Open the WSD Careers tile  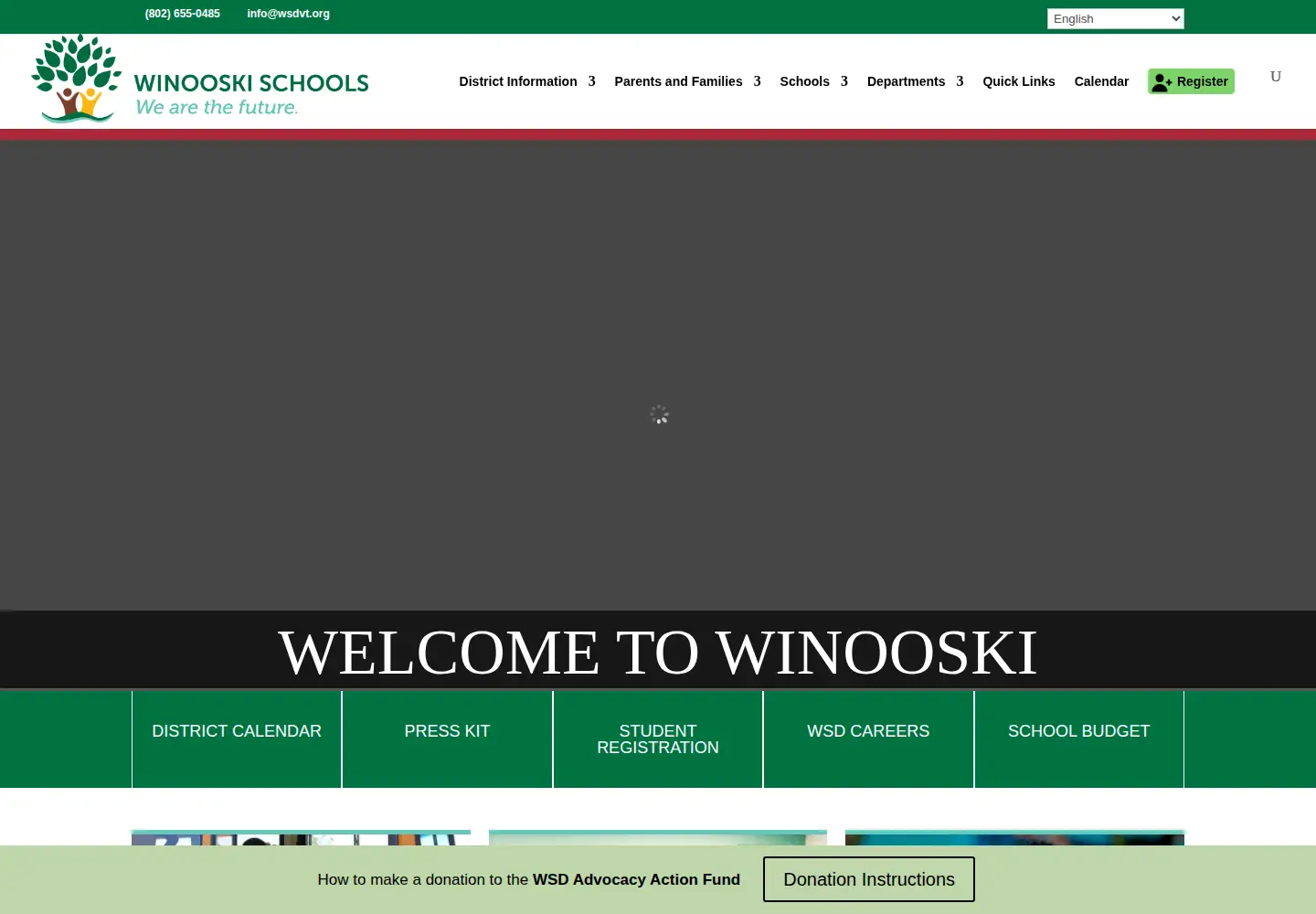868,739
